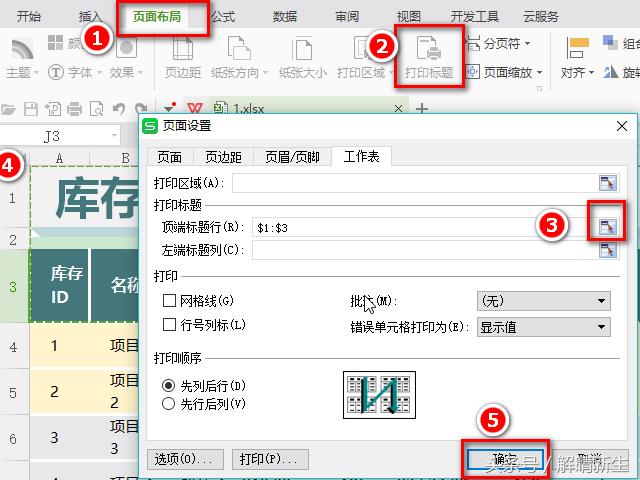Viewport: 640px width, 480px height.
Task: Switch to the 页眉/页脚 tab in dialog
Action: click(x=292, y=157)
